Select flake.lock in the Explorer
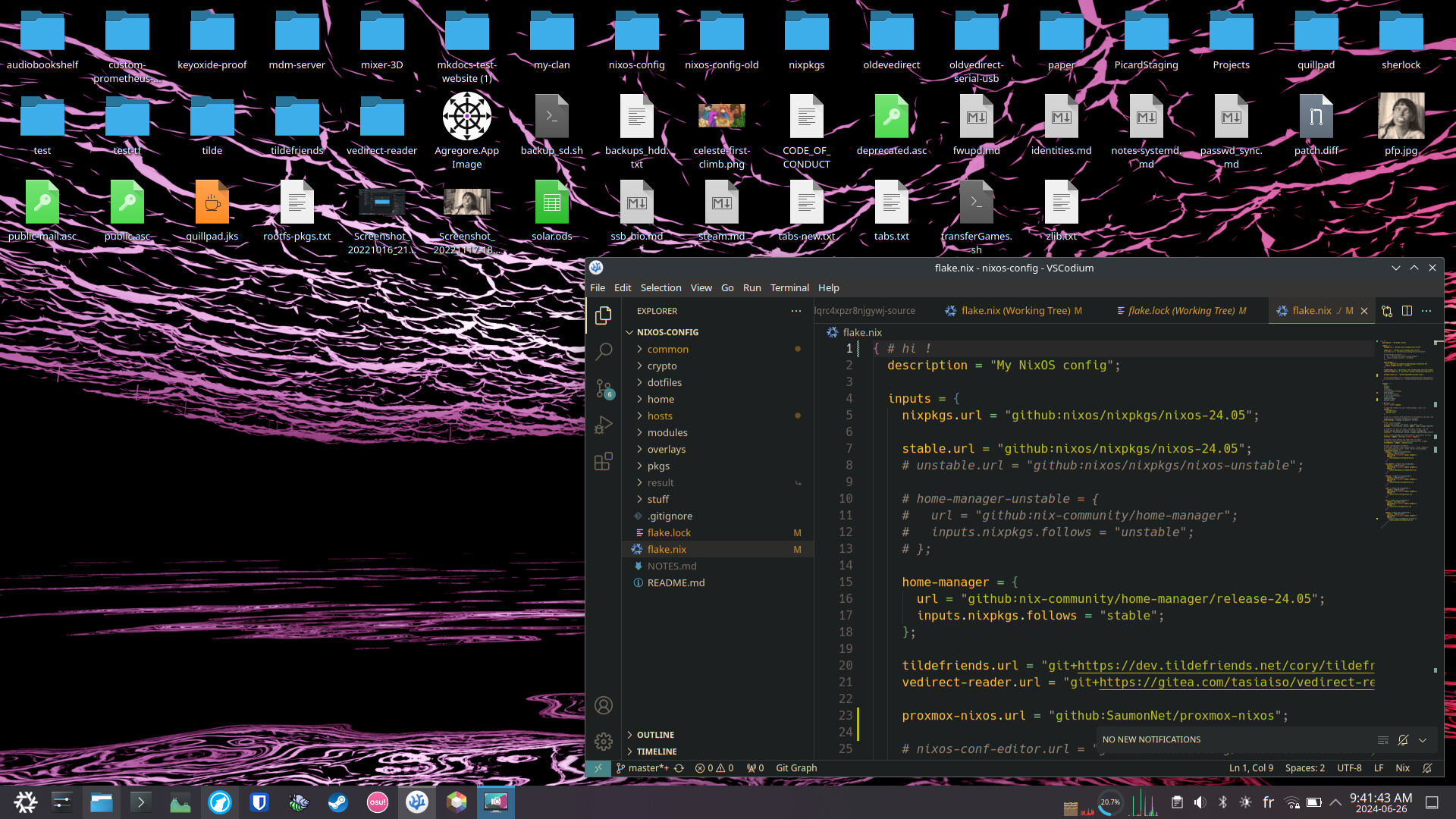This screenshot has width=1456, height=819. coord(669,532)
